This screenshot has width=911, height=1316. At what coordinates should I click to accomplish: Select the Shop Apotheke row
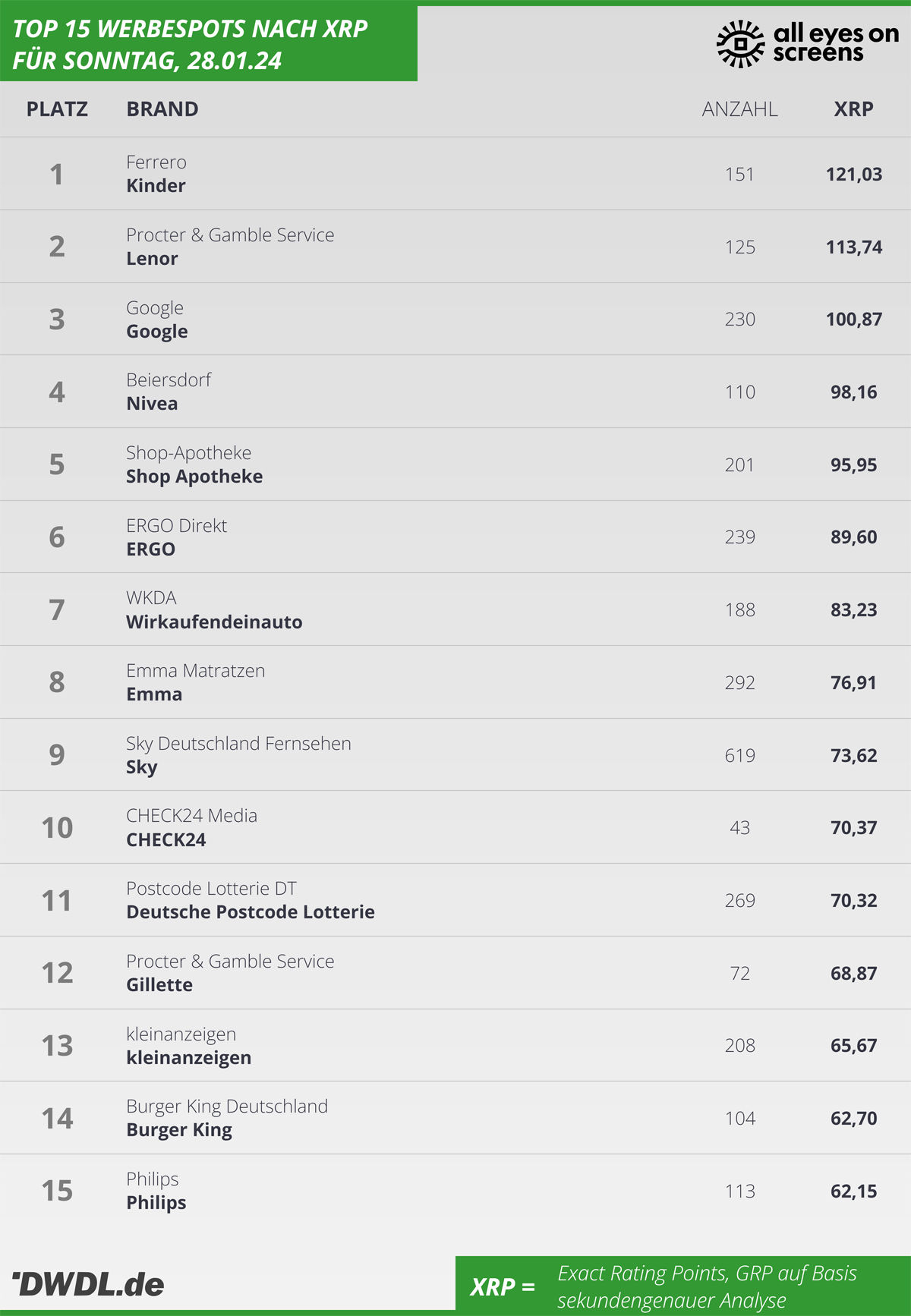[x=455, y=464]
